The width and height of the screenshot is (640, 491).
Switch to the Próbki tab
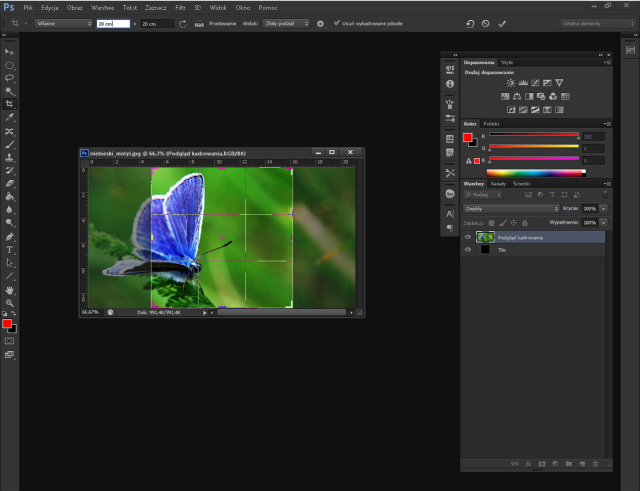[x=491, y=124]
